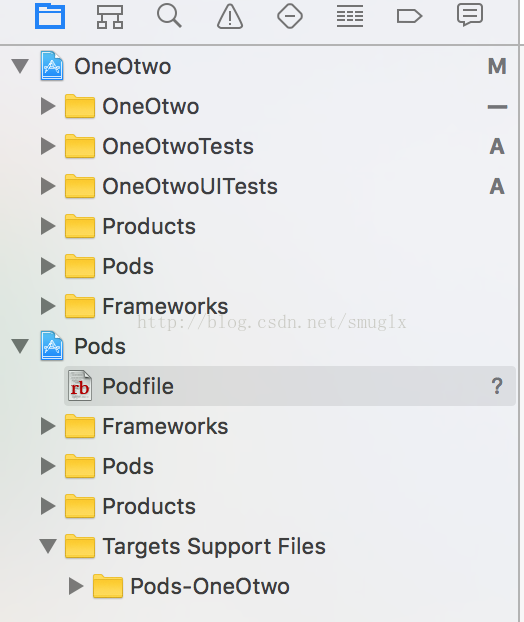Open the Find navigator magnifier icon
The image size is (524, 622).
pyautogui.click(x=169, y=15)
